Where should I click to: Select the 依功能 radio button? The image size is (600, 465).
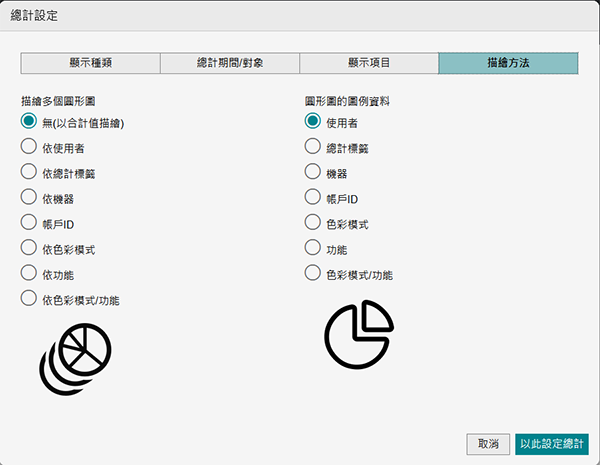pos(29,273)
